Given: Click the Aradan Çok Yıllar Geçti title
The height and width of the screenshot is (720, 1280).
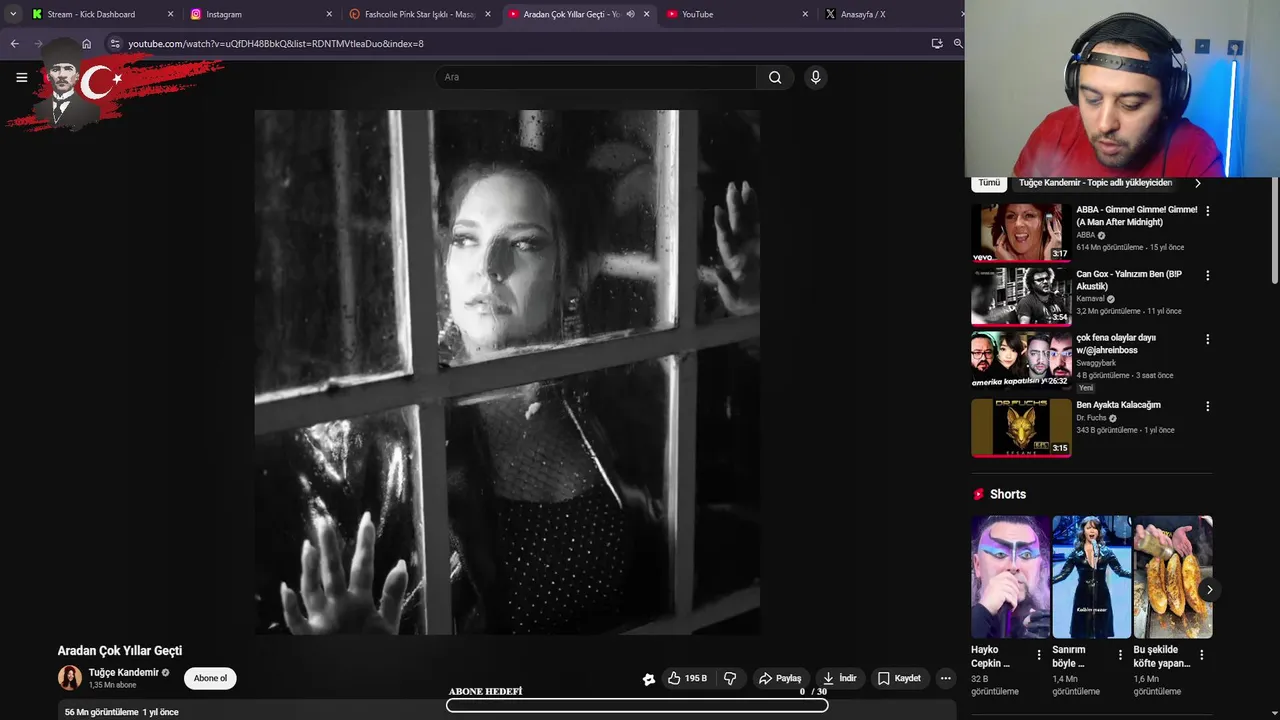Looking at the screenshot, I should tap(120, 651).
